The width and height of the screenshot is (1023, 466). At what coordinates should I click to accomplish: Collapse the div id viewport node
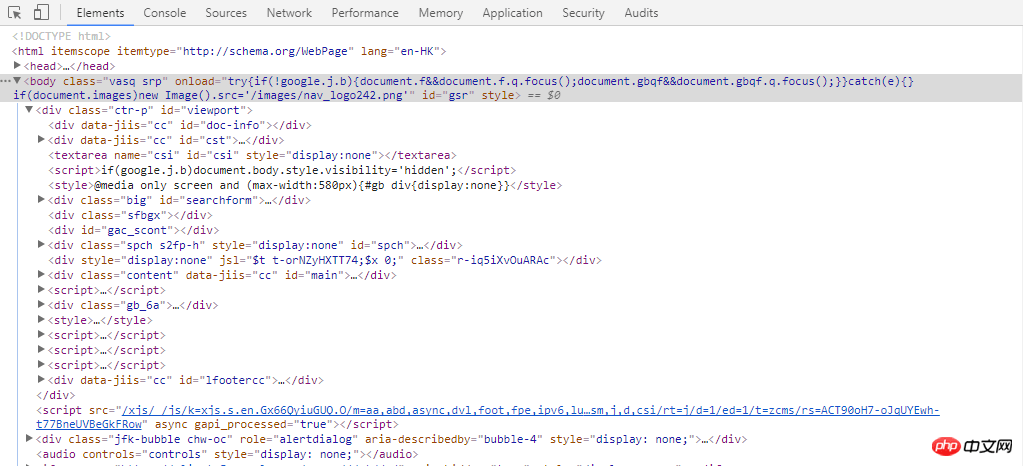tap(29, 110)
